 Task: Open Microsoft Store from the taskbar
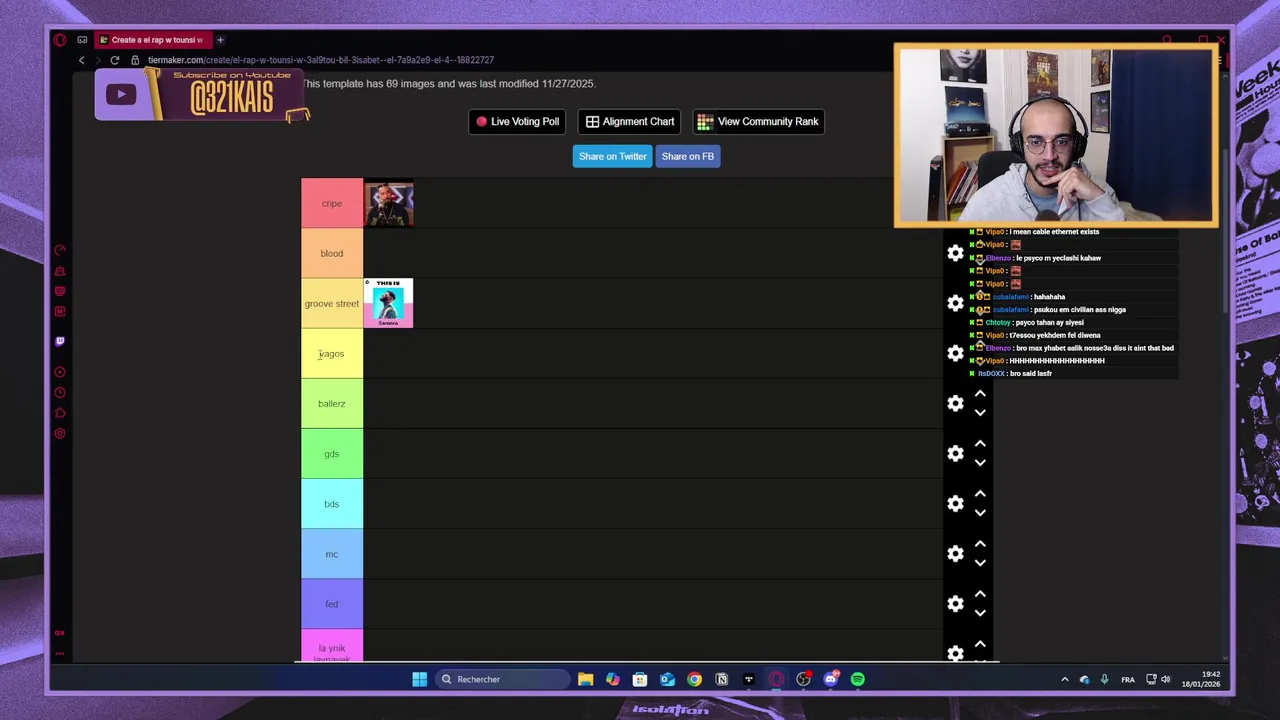(x=640, y=679)
